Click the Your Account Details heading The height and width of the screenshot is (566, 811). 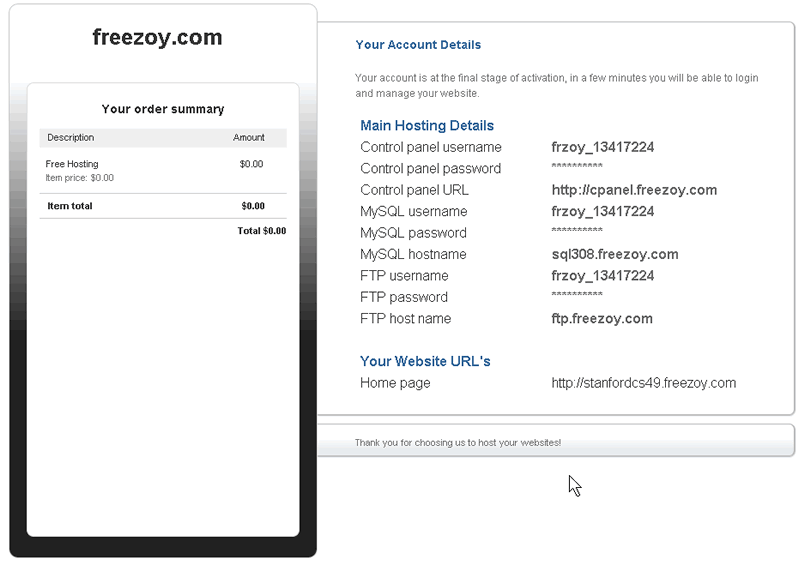coord(418,45)
